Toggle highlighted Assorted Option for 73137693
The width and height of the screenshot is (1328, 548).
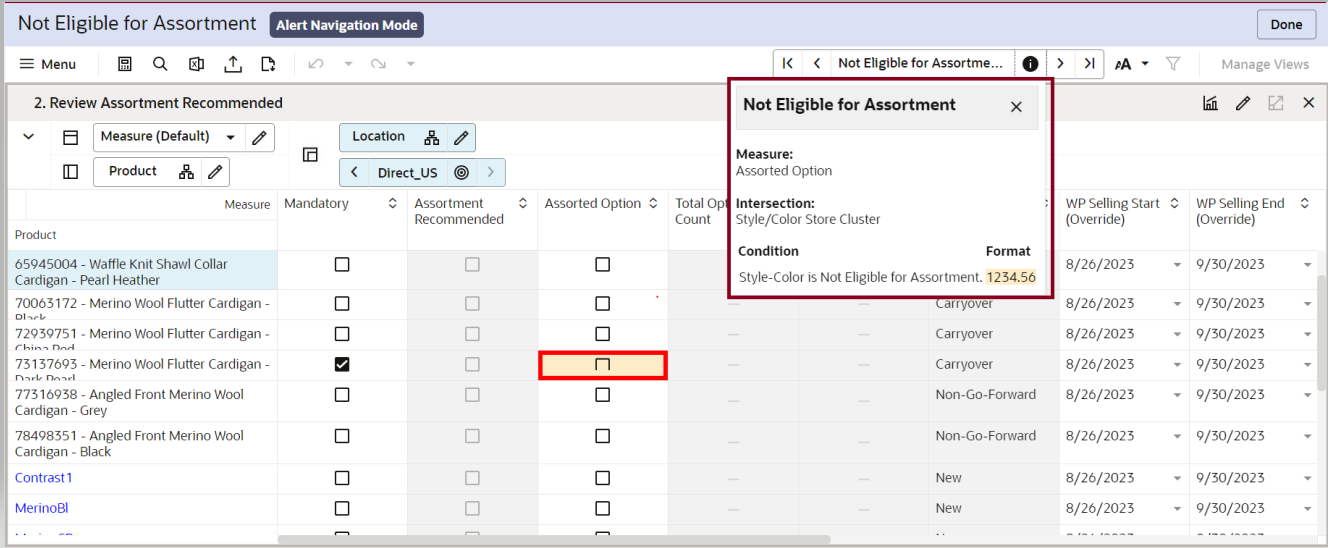point(602,365)
